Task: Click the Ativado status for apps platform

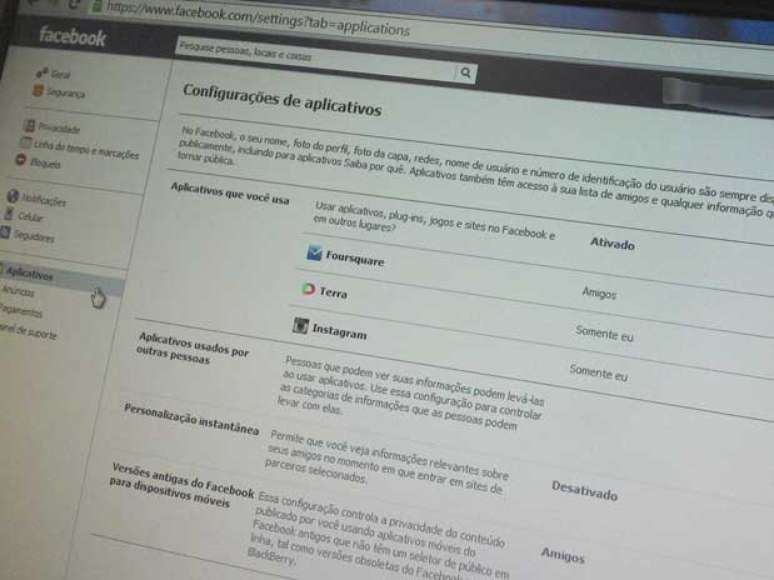Action: [612, 243]
